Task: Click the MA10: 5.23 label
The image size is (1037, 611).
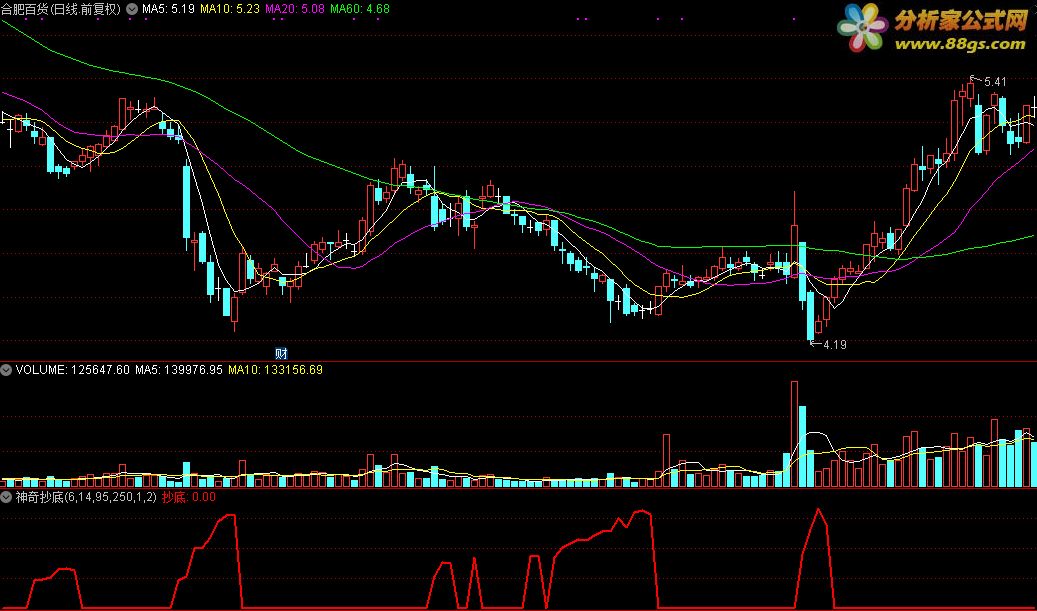Action: 229,9
